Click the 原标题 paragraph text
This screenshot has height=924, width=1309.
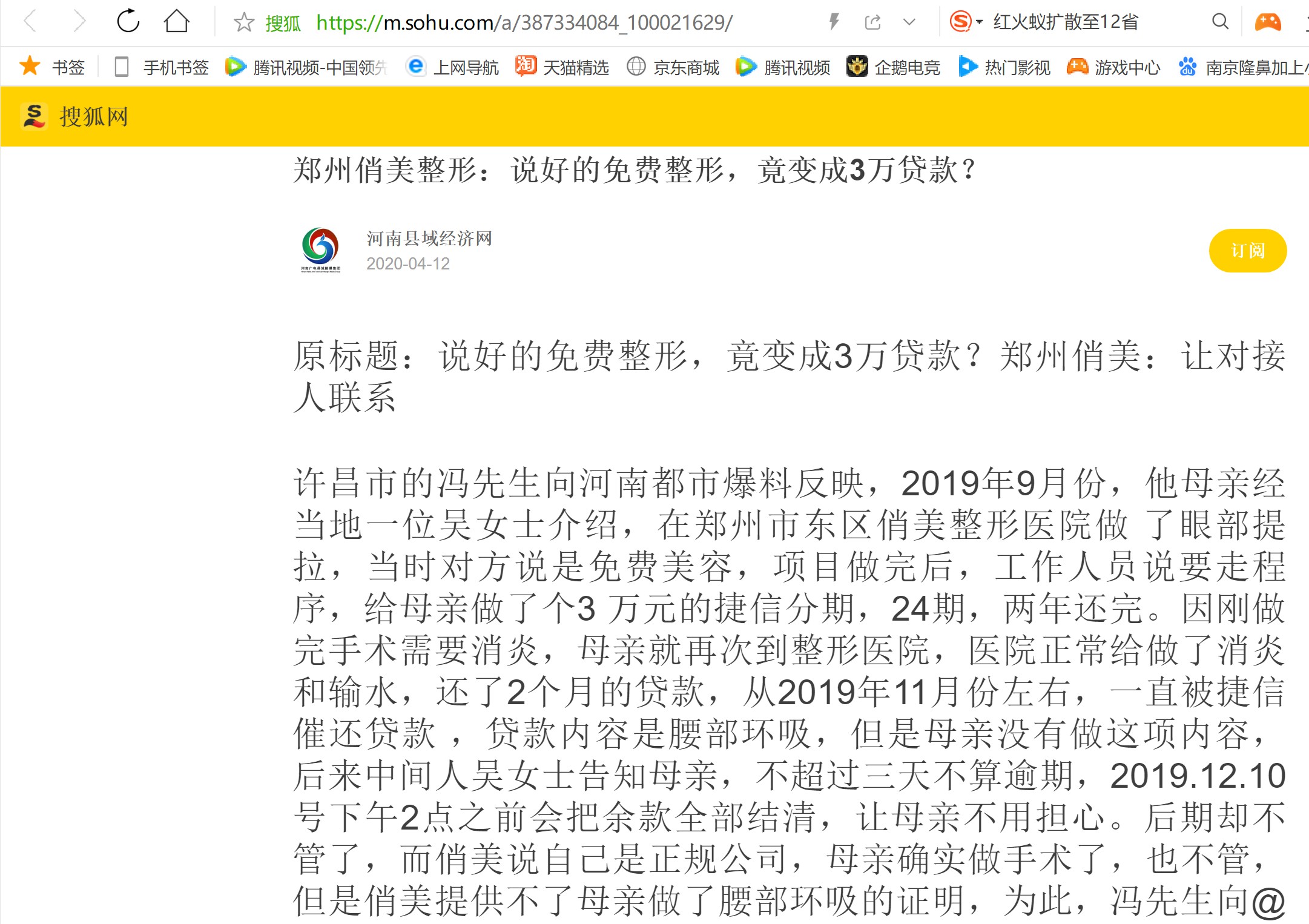[x=790, y=376]
